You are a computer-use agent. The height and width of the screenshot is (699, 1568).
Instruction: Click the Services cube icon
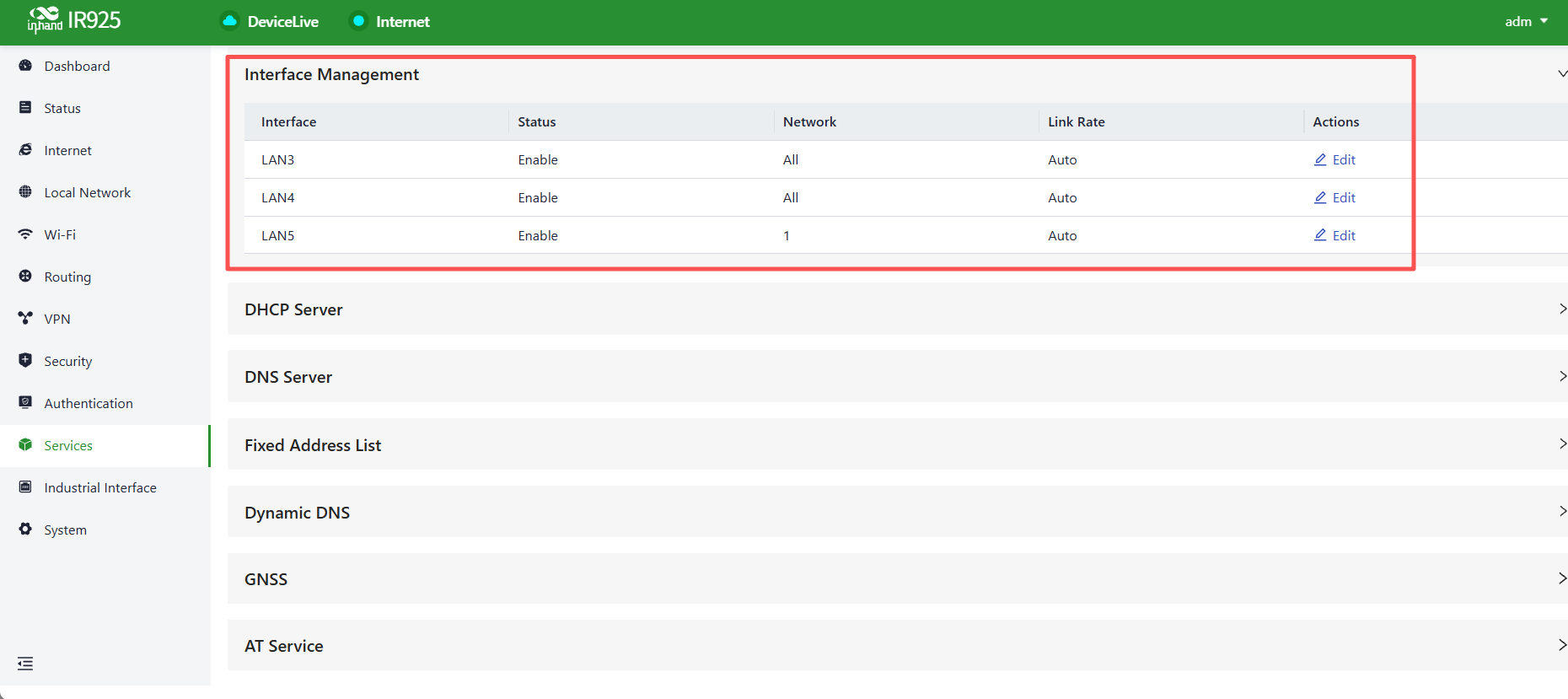(25, 445)
